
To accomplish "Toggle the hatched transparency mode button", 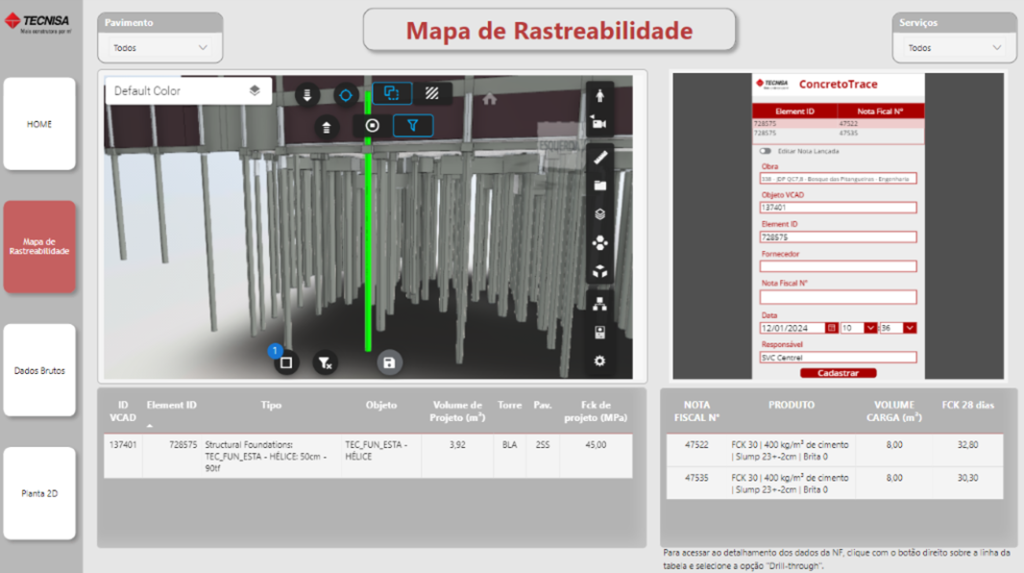I will point(433,93).
